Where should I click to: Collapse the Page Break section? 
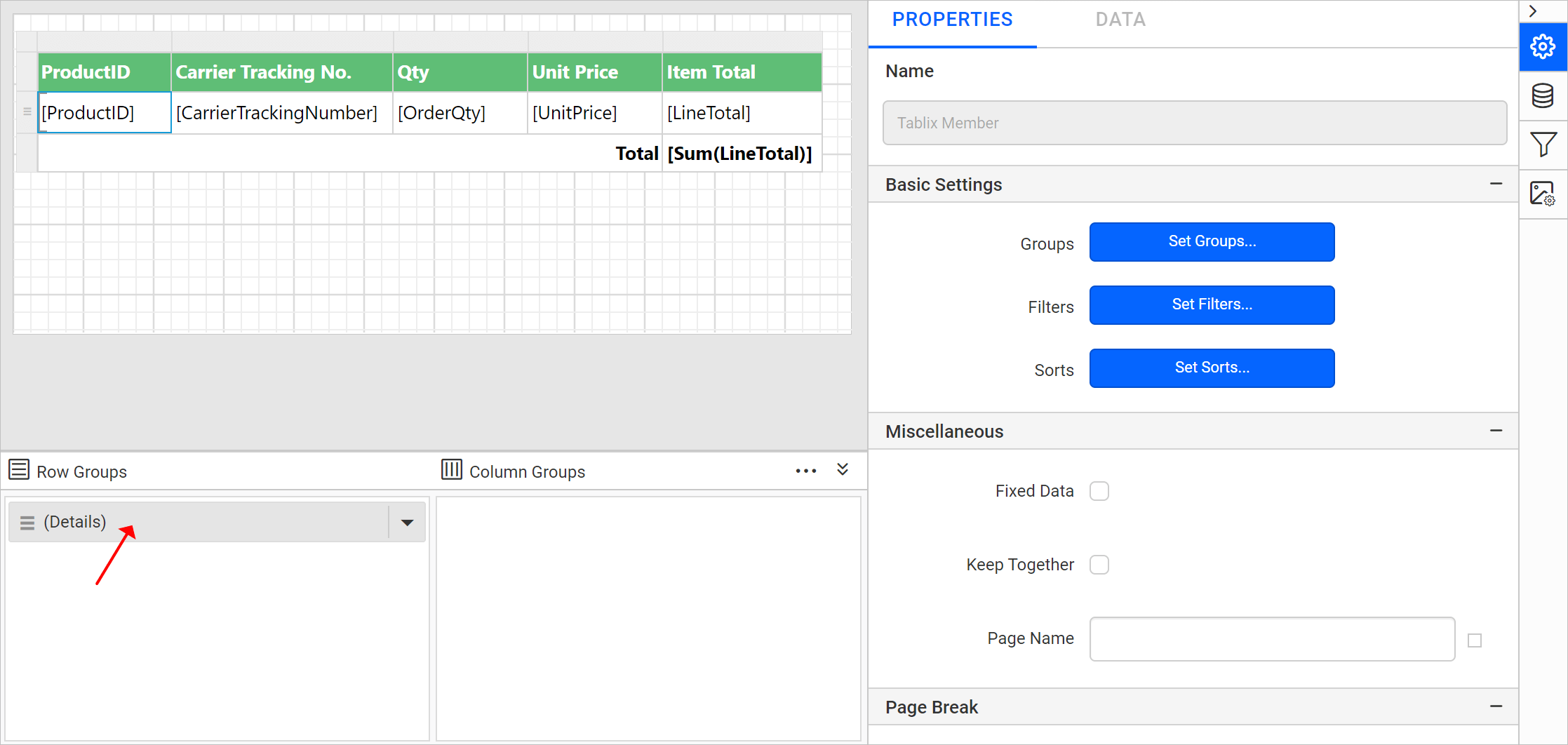coord(1496,706)
